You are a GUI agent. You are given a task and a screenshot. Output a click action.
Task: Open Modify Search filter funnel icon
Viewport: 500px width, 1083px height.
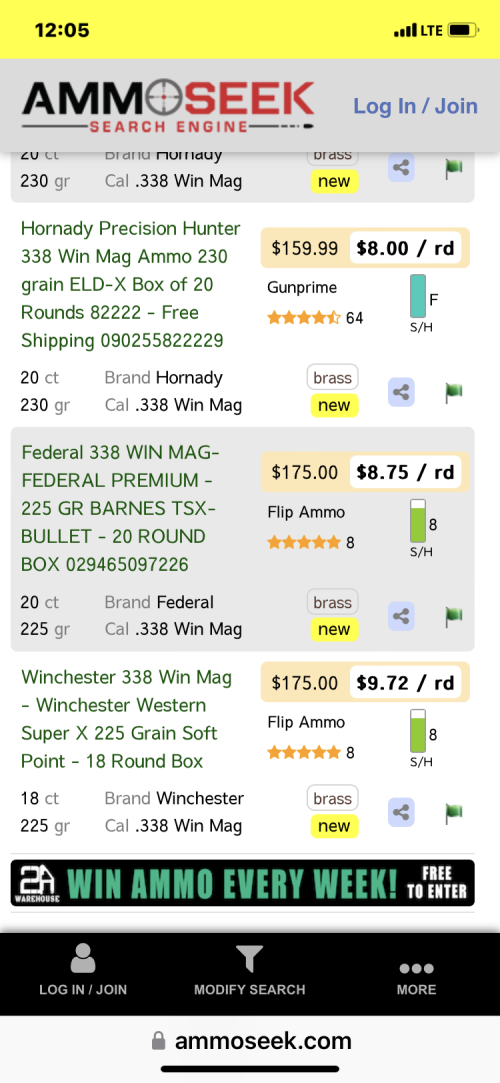point(249,959)
